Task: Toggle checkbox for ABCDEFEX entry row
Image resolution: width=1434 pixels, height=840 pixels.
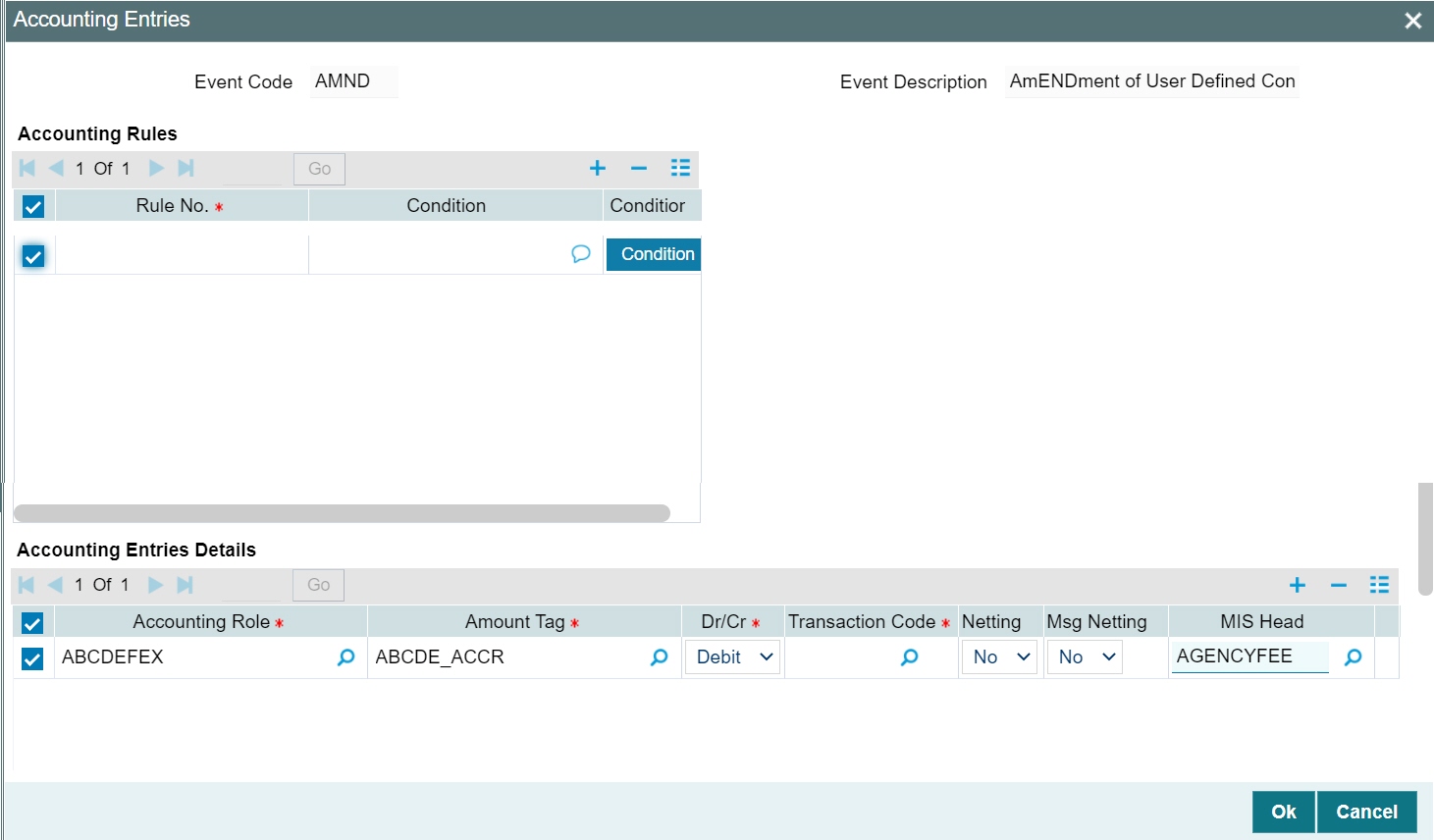Action: (x=32, y=658)
